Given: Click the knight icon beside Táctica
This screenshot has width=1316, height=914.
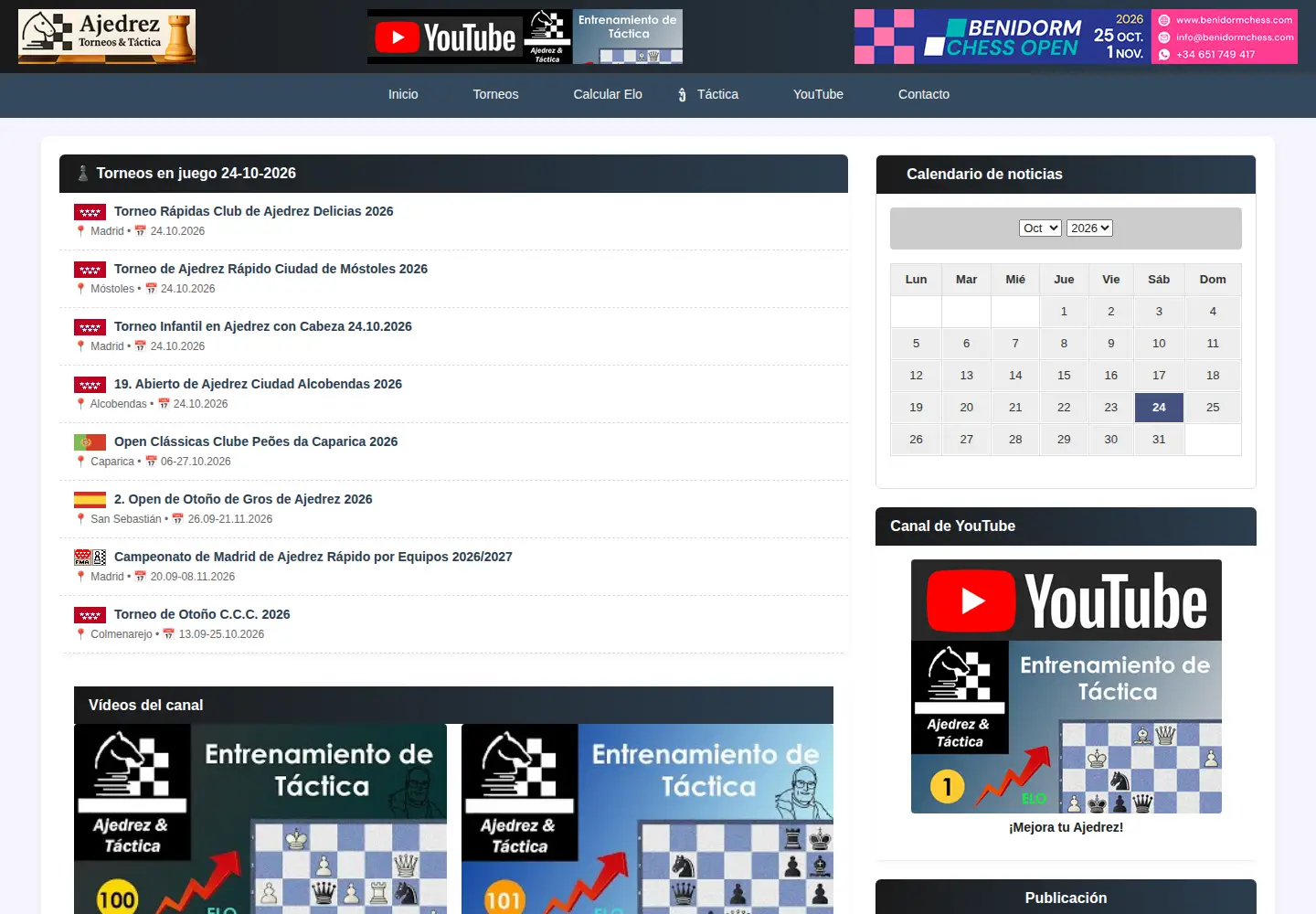Looking at the screenshot, I should click(x=682, y=94).
